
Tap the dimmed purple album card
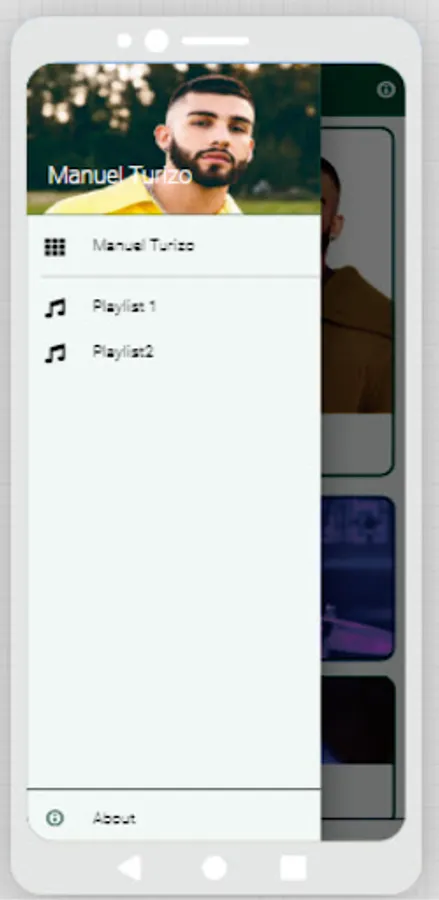pos(358,578)
